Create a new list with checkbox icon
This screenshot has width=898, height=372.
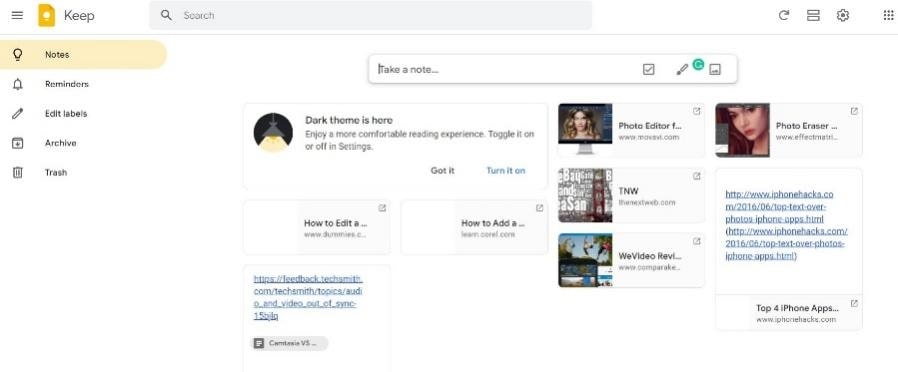(648, 69)
